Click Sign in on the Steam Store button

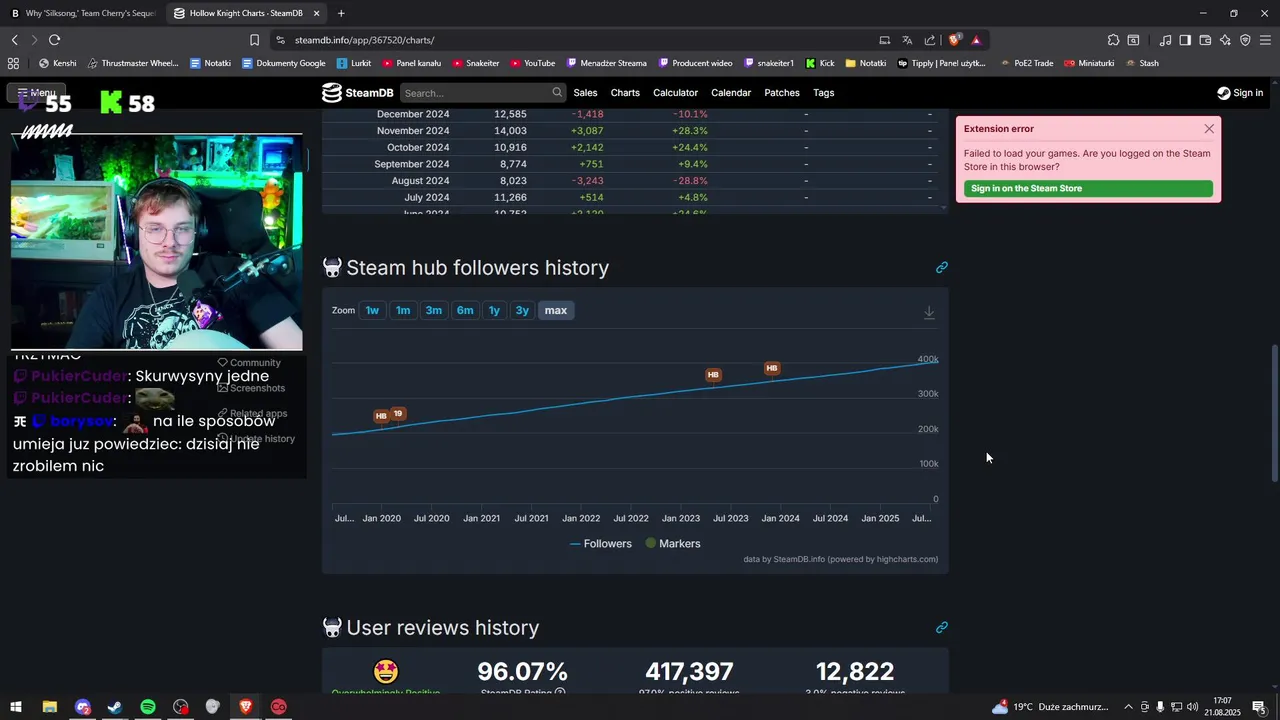1088,188
